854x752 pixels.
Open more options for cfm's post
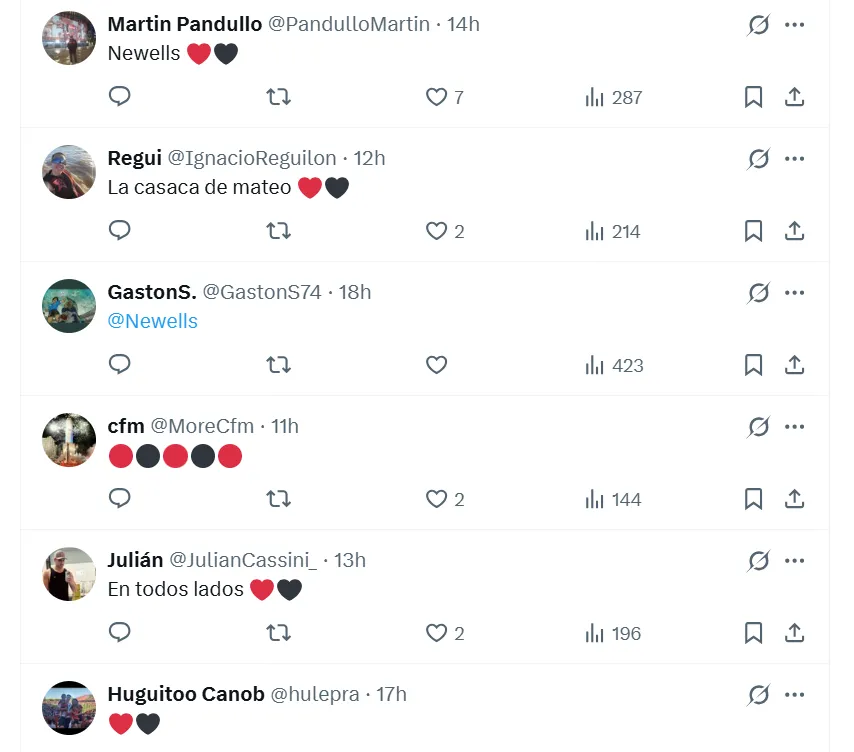click(795, 426)
